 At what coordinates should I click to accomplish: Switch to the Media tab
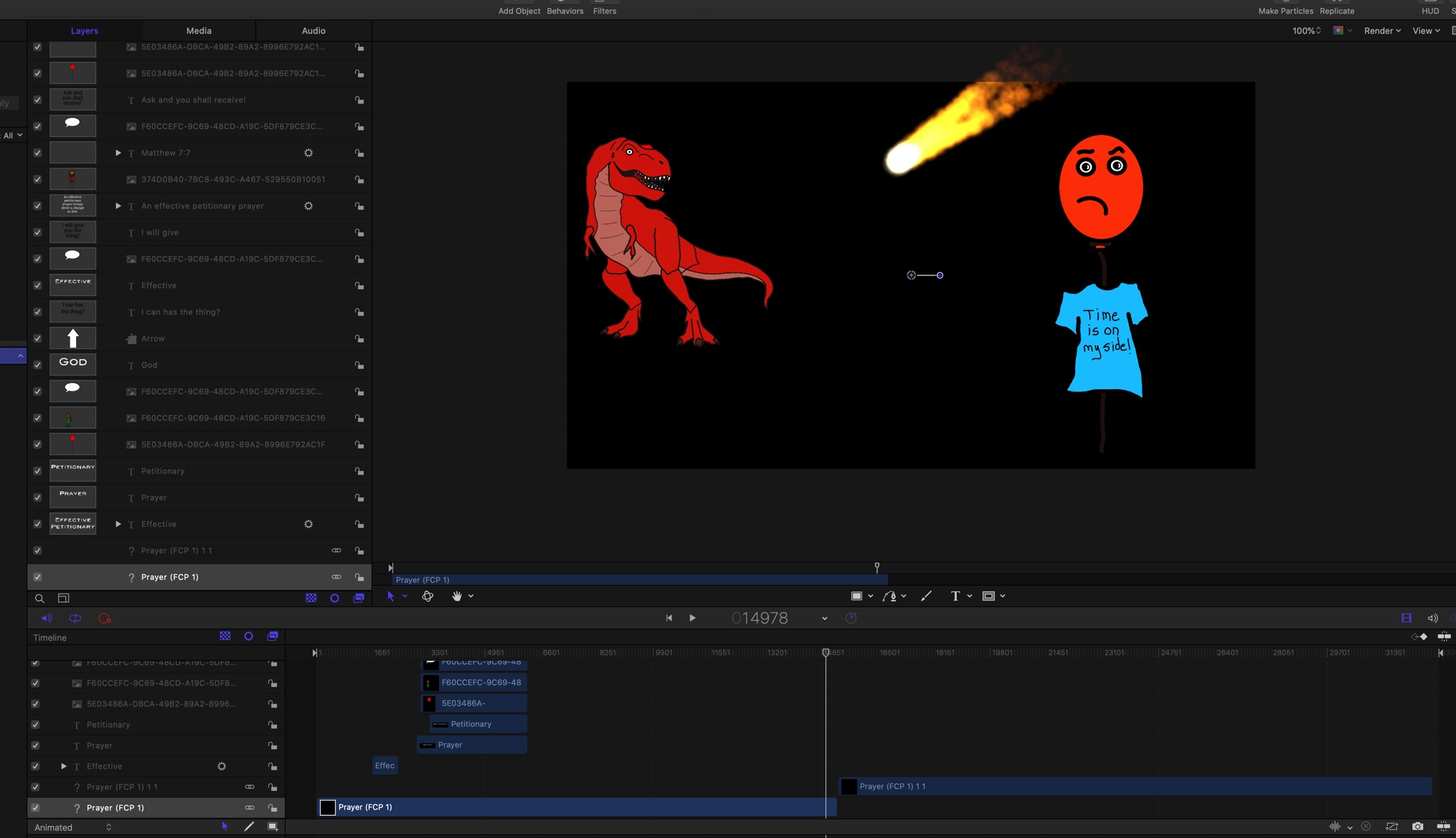[199, 31]
